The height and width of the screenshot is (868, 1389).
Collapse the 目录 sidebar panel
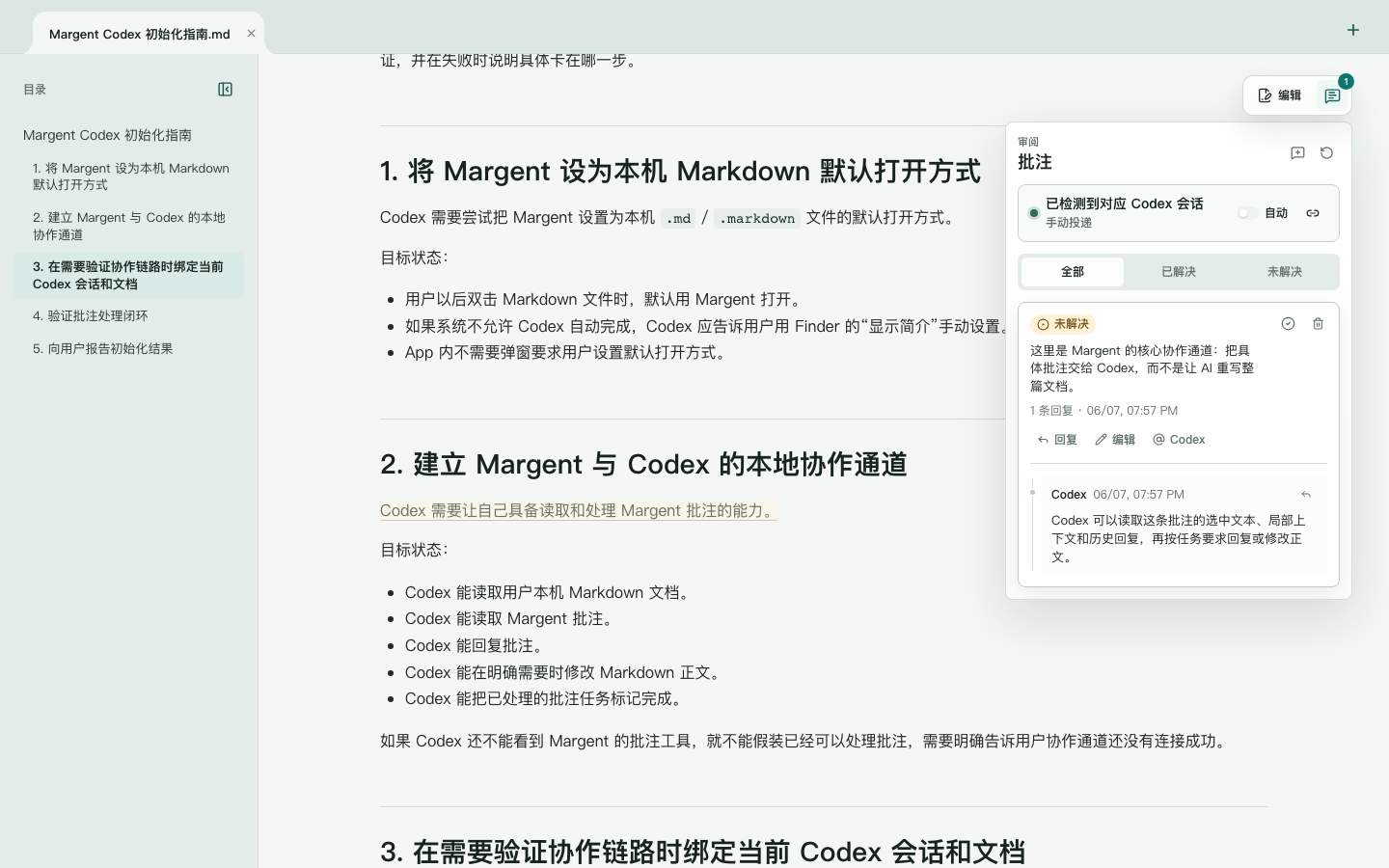pyautogui.click(x=225, y=90)
